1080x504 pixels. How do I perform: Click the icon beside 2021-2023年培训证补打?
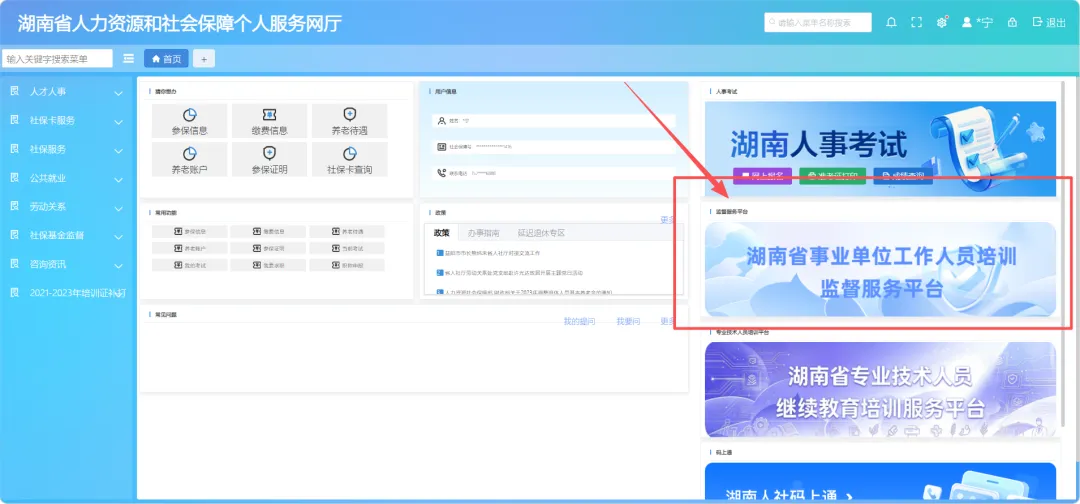point(14,293)
